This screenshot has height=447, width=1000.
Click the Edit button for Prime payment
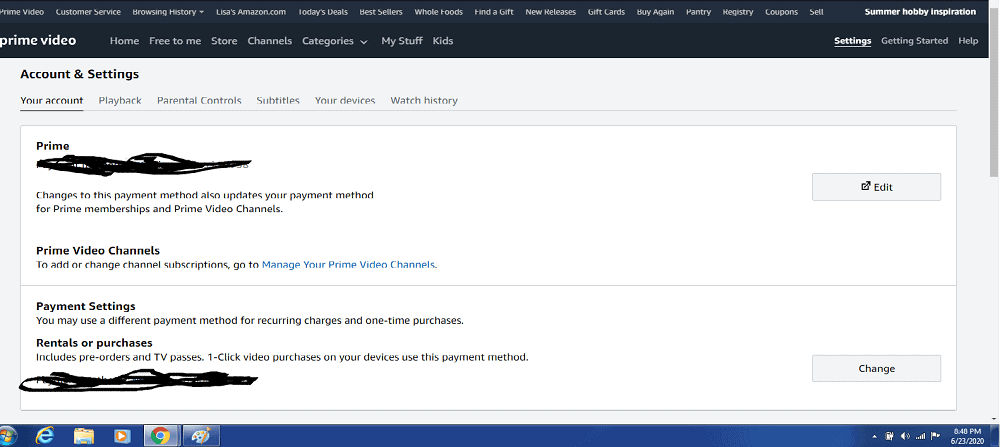click(x=876, y=187)
